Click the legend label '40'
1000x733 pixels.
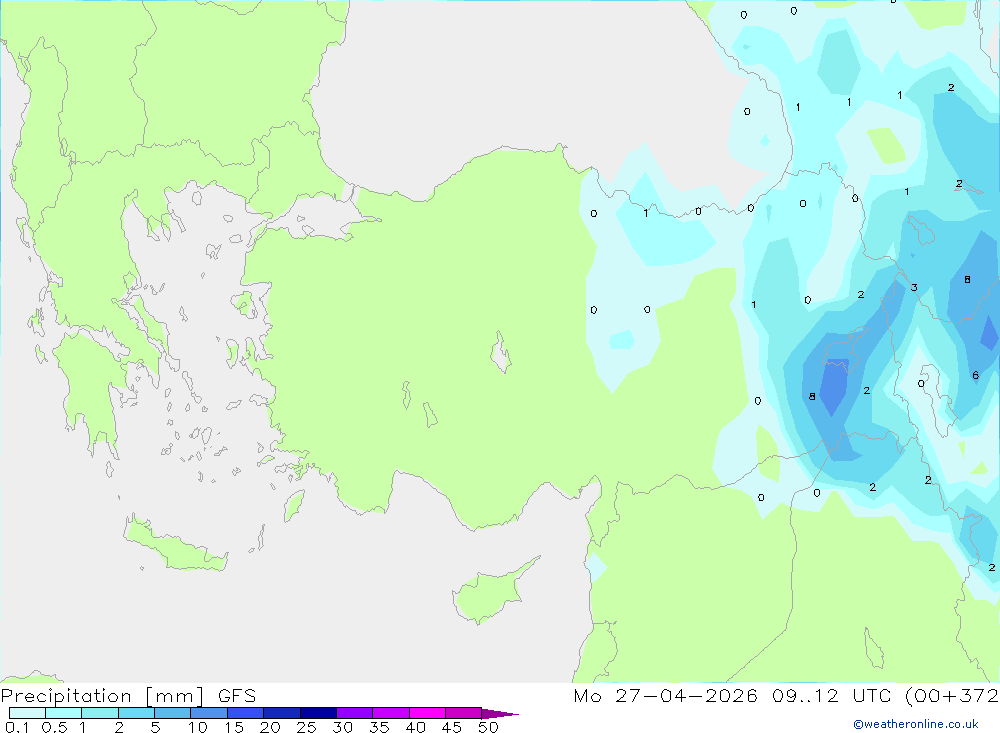click(x=415, y=727)
